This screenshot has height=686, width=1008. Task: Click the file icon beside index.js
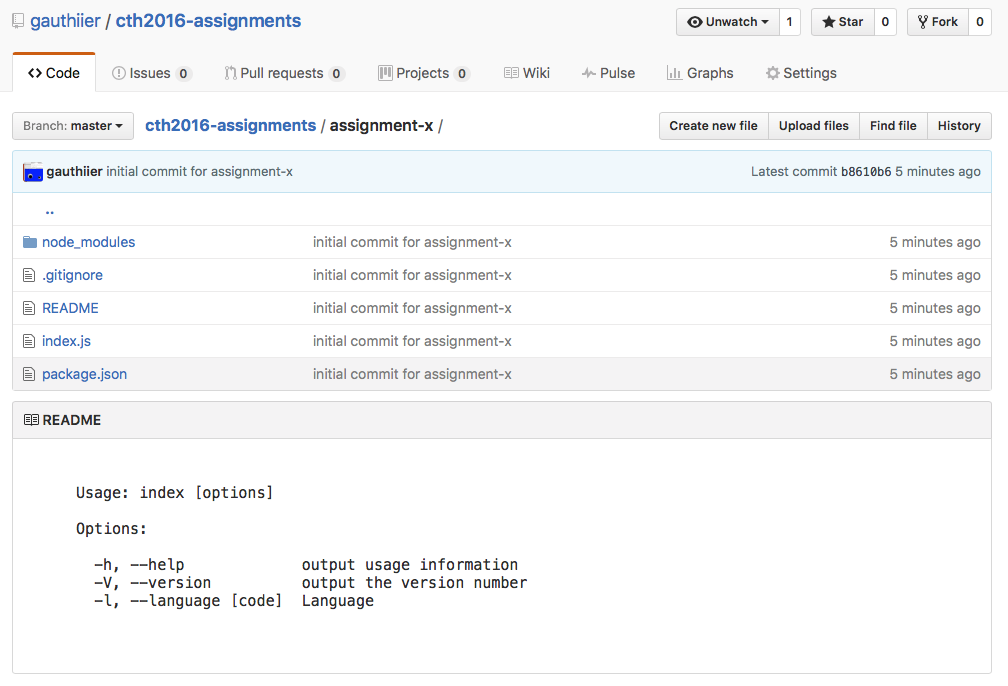click(x=29, y=341)
